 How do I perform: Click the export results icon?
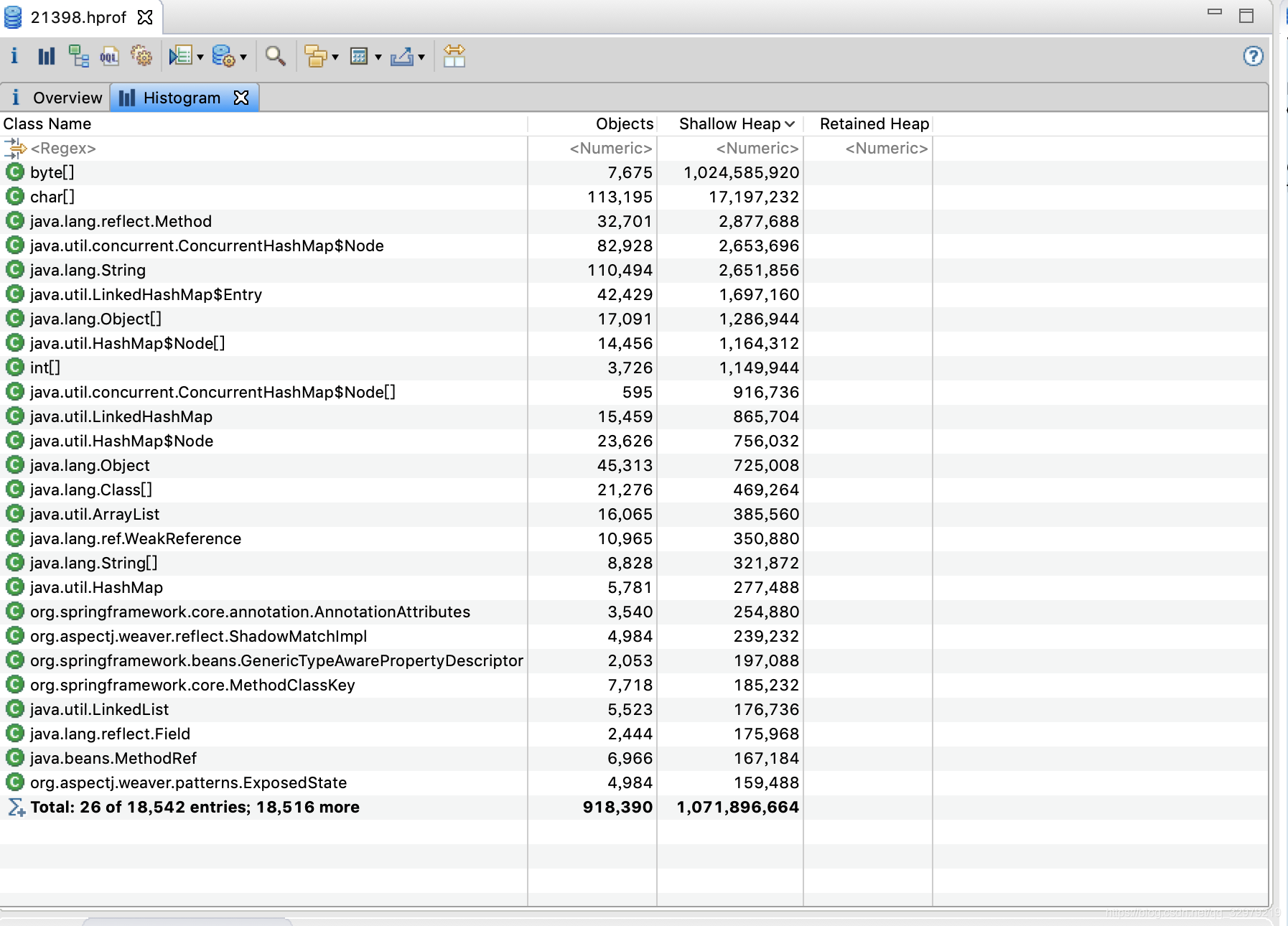[x=402, y=56]
